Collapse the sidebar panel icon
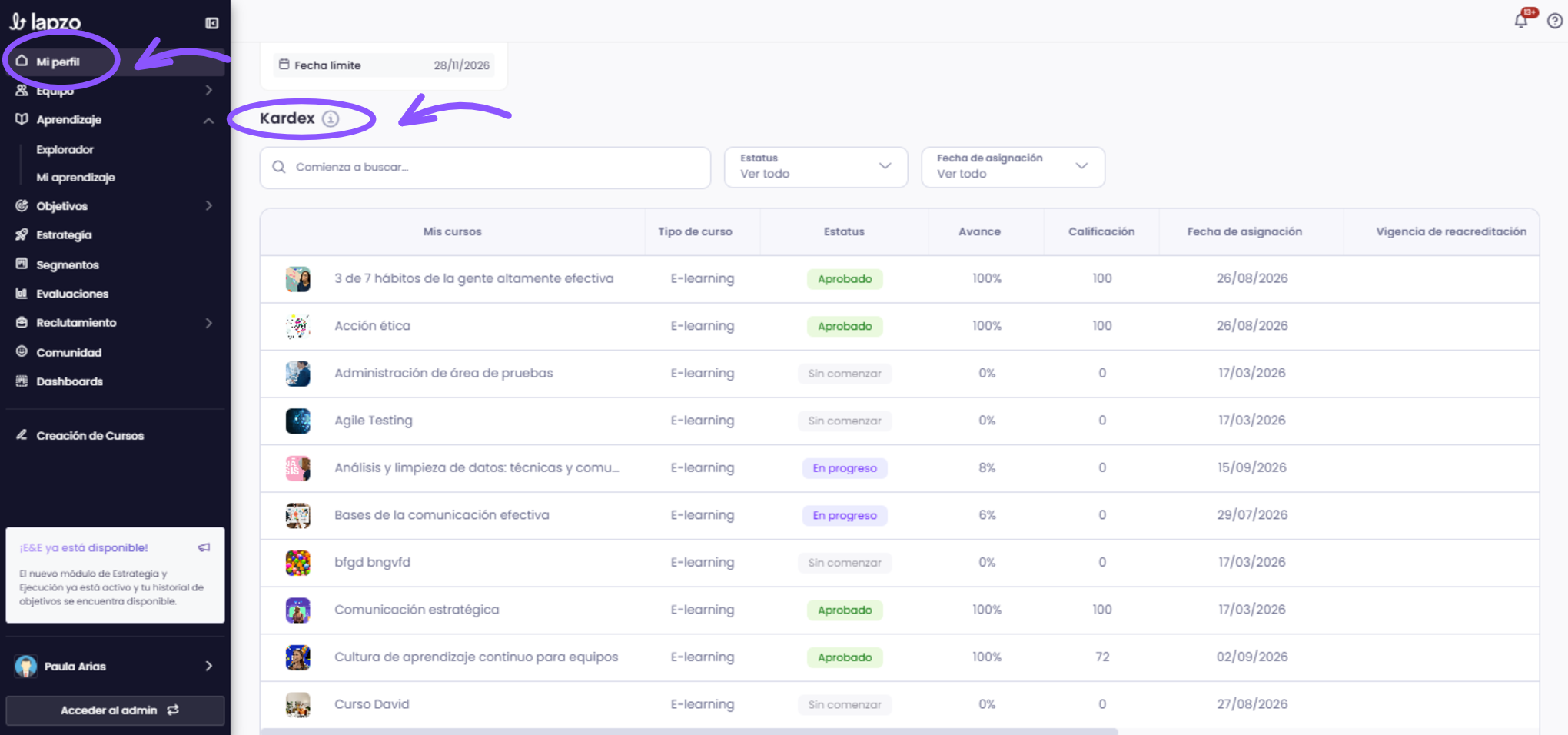This screenshot has width=1568, height=735. [212, 23]
